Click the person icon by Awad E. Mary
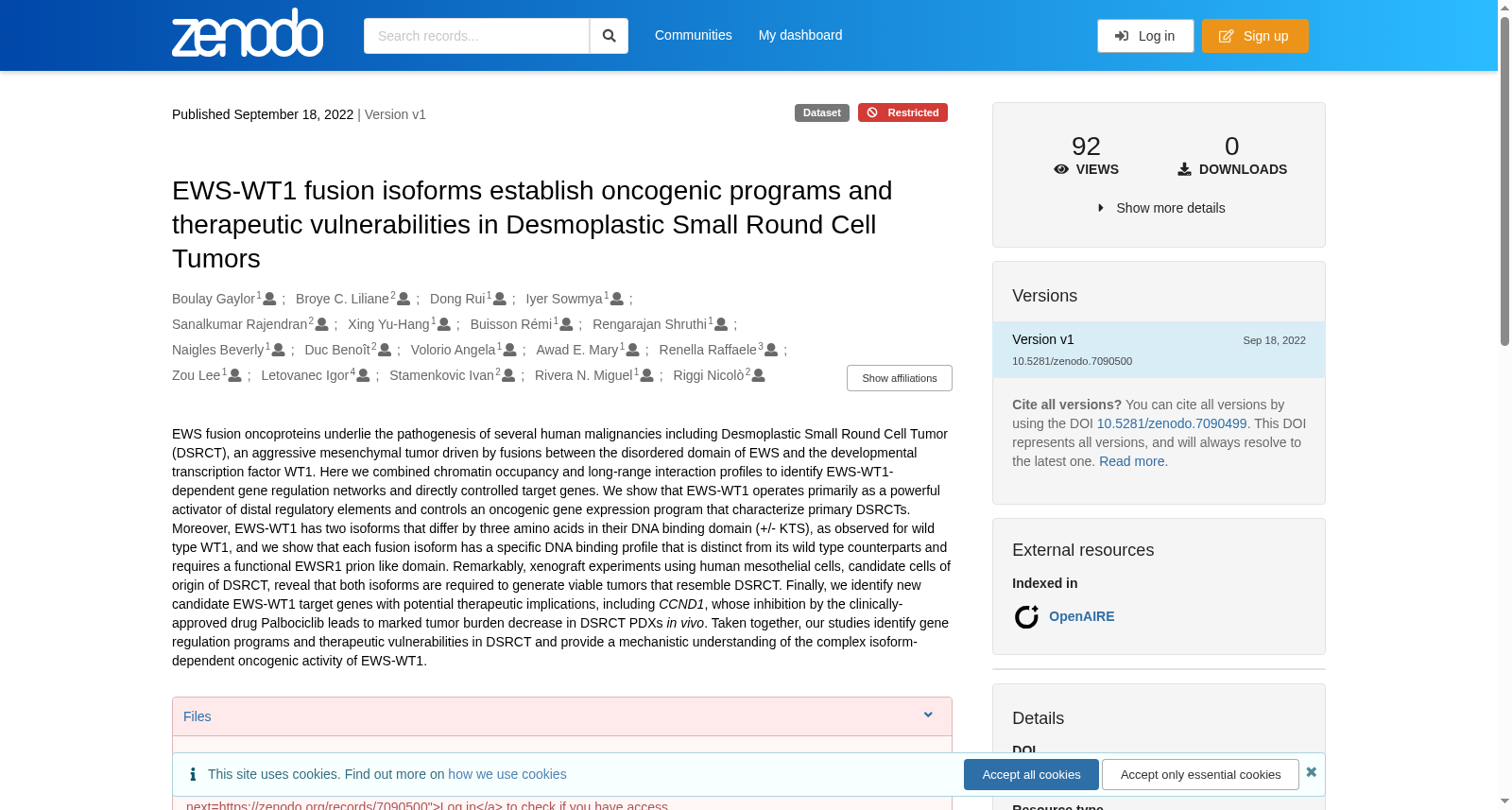The height and width of the screenshot is (810, 1512). pyautogui.click(x=632, y=350)
